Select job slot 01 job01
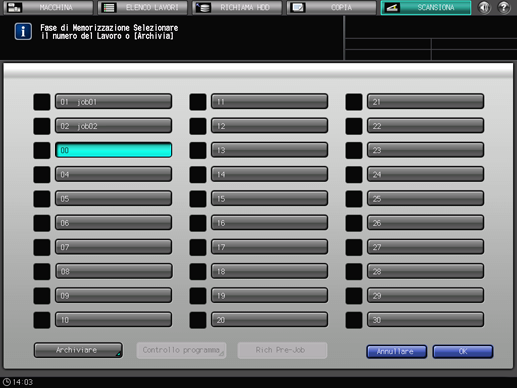517x388 pixels. [x=114, y=102]
